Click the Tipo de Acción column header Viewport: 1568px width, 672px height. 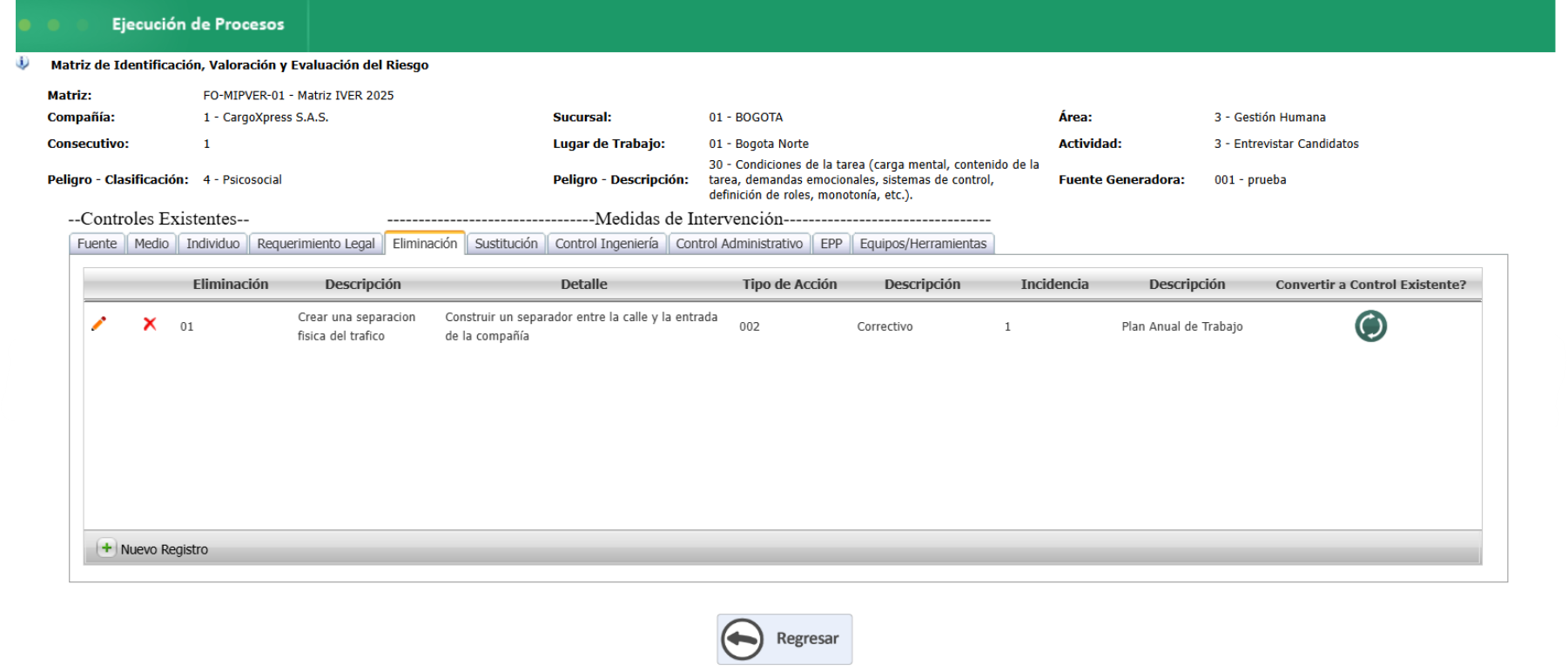[x=790, y=285]
